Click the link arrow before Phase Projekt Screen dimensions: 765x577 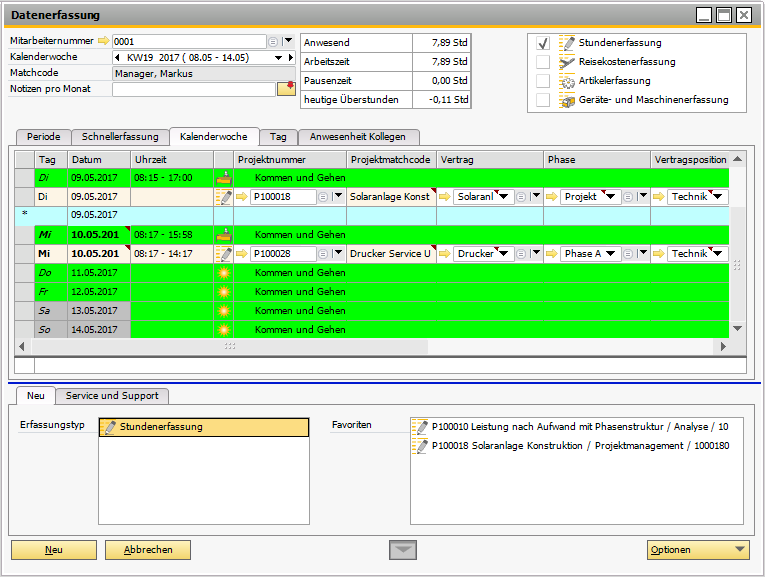pos(552,197)
